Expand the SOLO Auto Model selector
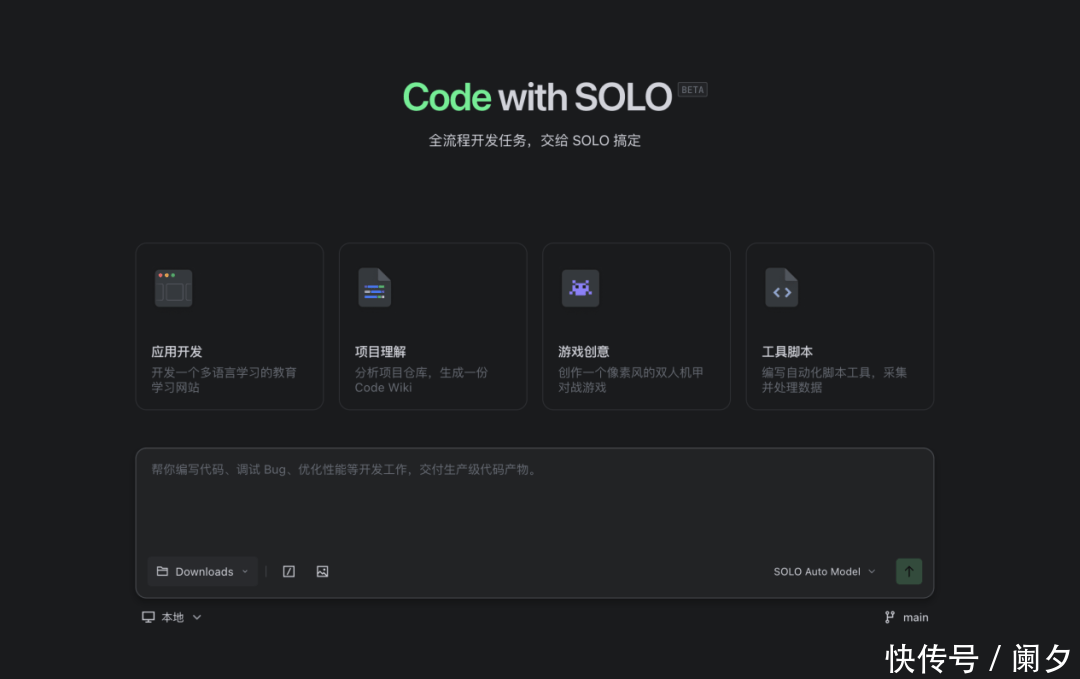Image resolution: width=1080 pixels, height=679 pixels. point(824,572)
